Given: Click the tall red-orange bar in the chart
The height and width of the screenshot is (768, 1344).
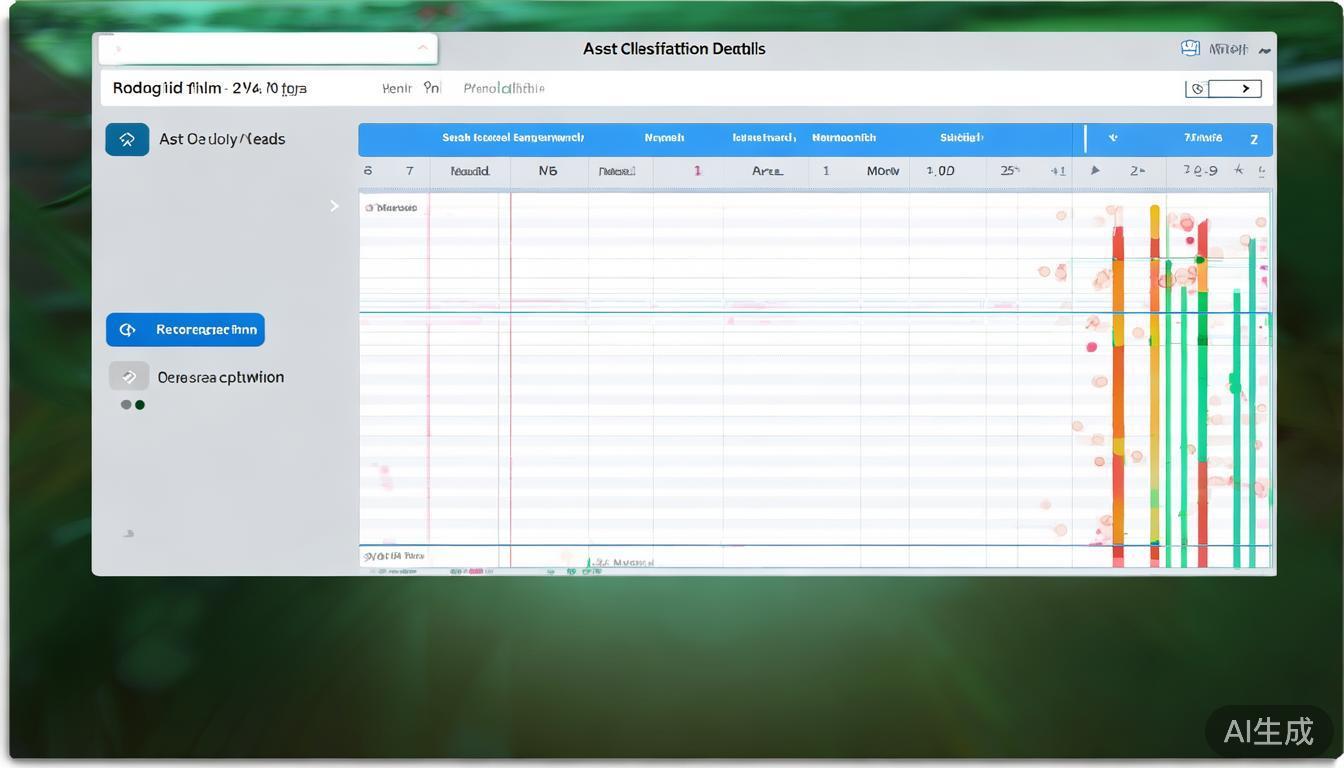Looking at the screenshot, I should [1118, 390].
